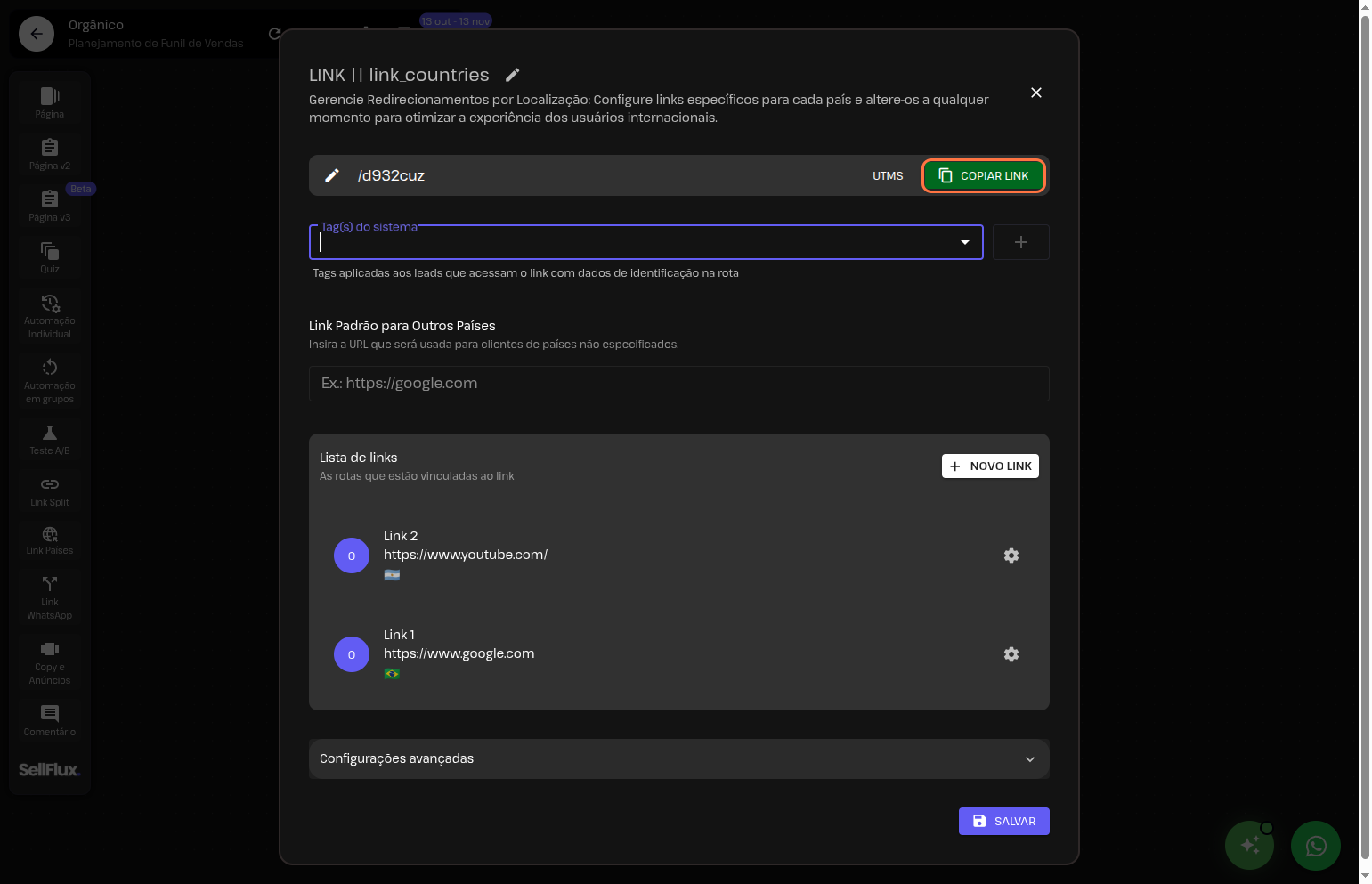Click the pencil icon beside link_countries title
Image resolution: width=1372 pixels, height=884 pixels.
click(x=512, y=75)
